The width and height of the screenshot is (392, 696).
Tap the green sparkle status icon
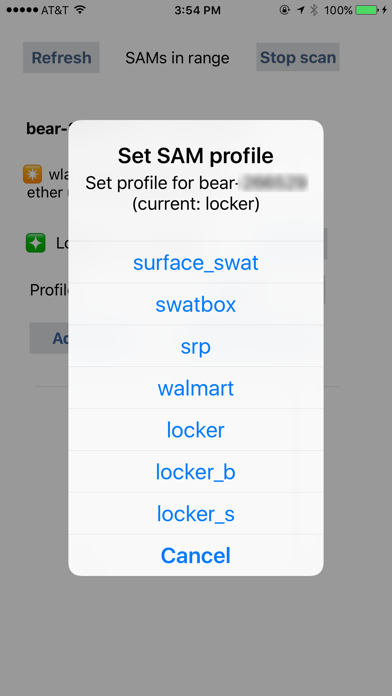(x=36, y=243)
